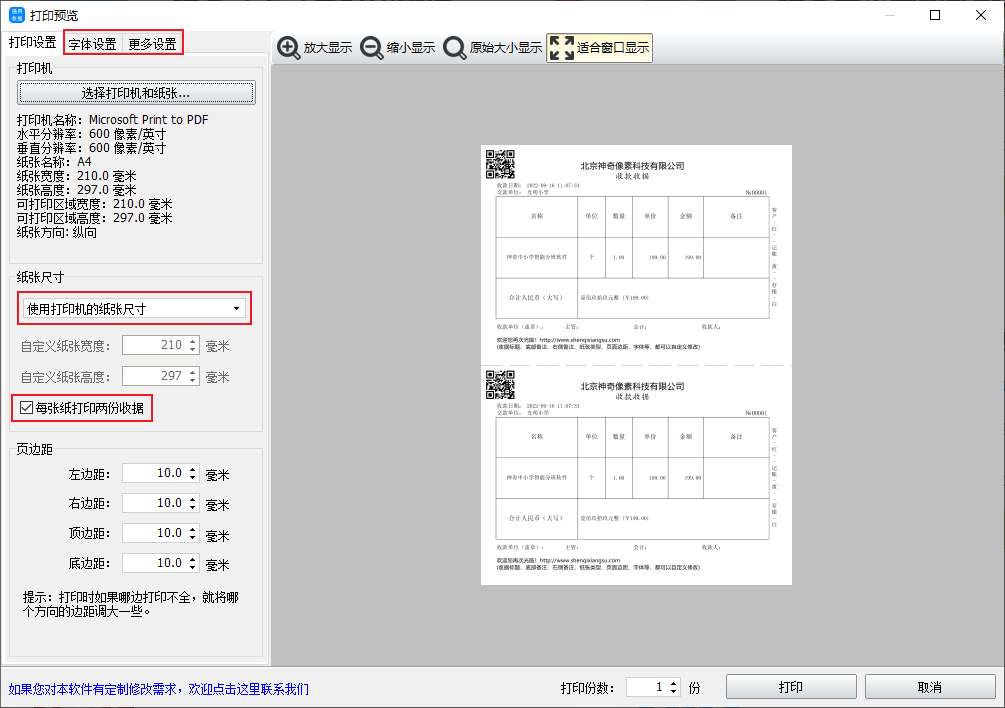
Task: Increase the 左边距 value with stepper
Action: [192, 469]
